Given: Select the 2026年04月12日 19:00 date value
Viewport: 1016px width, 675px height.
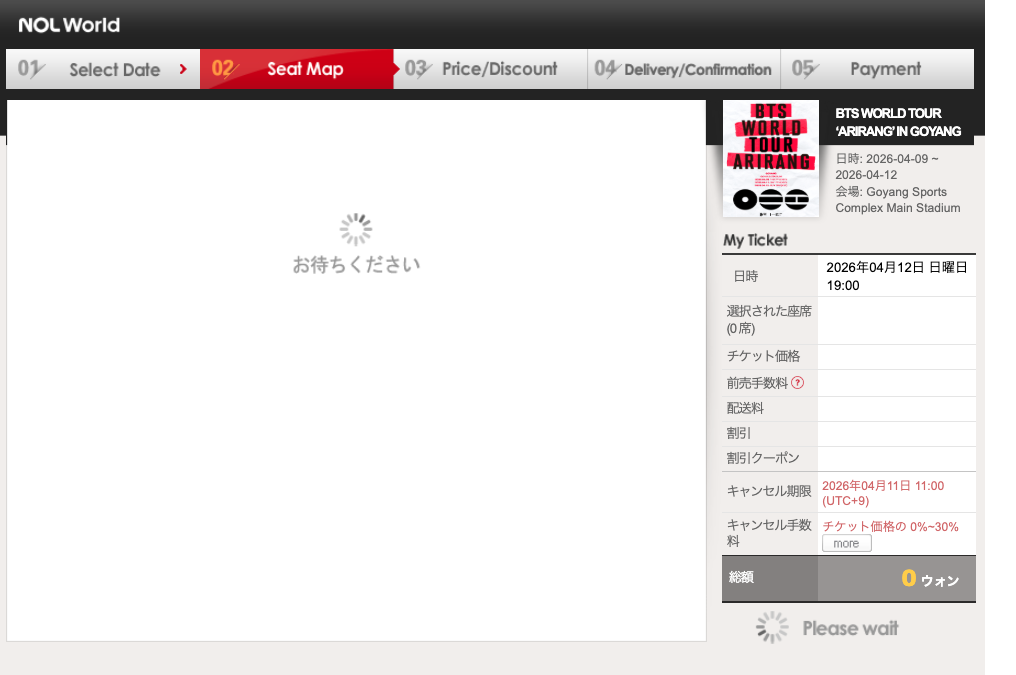Looking at the screenshot, I should point(896,276).
